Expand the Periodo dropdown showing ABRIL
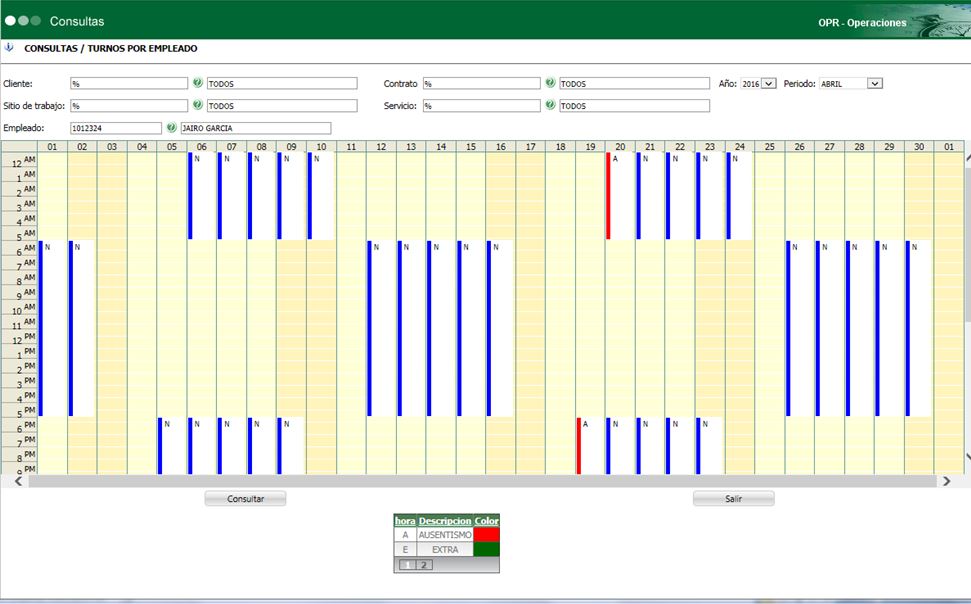The height and width of the screenshot is (604, 971). (x=851, y=84)
